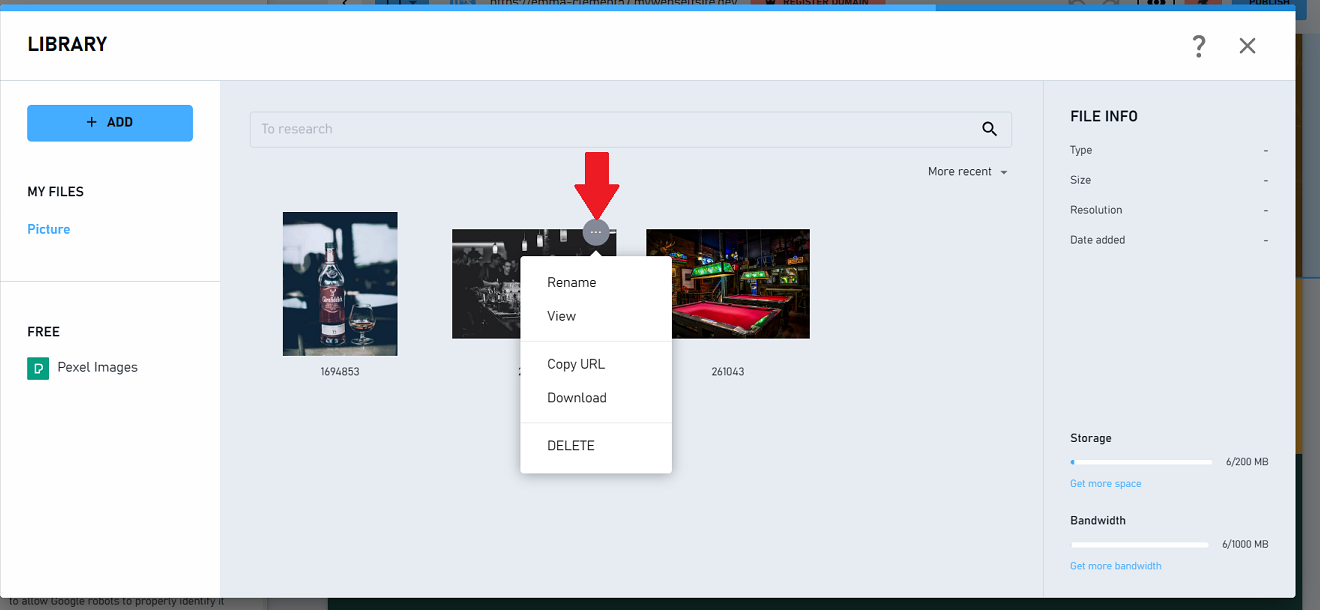Click the file name 261043

(728, 372)
